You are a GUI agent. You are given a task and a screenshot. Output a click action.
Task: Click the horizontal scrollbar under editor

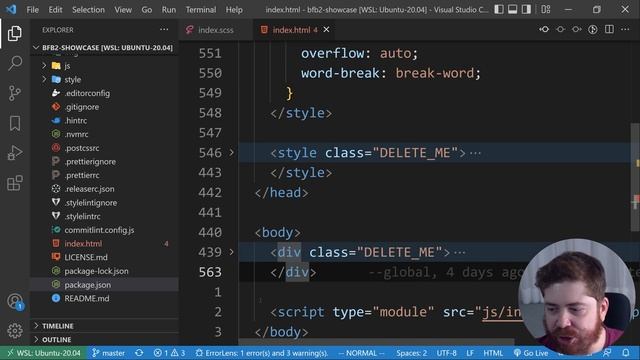pyautogui.click(x=376, y=342)
